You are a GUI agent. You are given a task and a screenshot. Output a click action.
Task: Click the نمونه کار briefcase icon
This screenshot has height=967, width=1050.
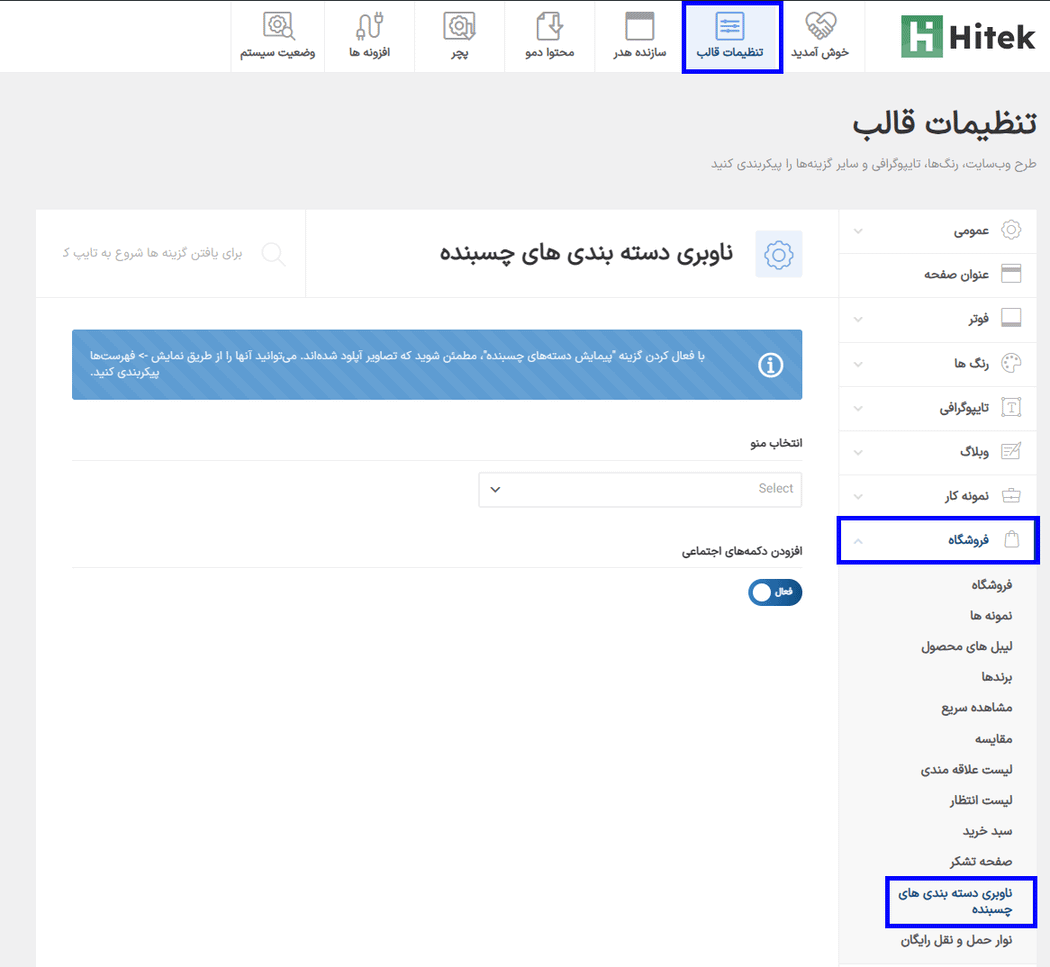pyautogui.click(x=1010, y=496)
